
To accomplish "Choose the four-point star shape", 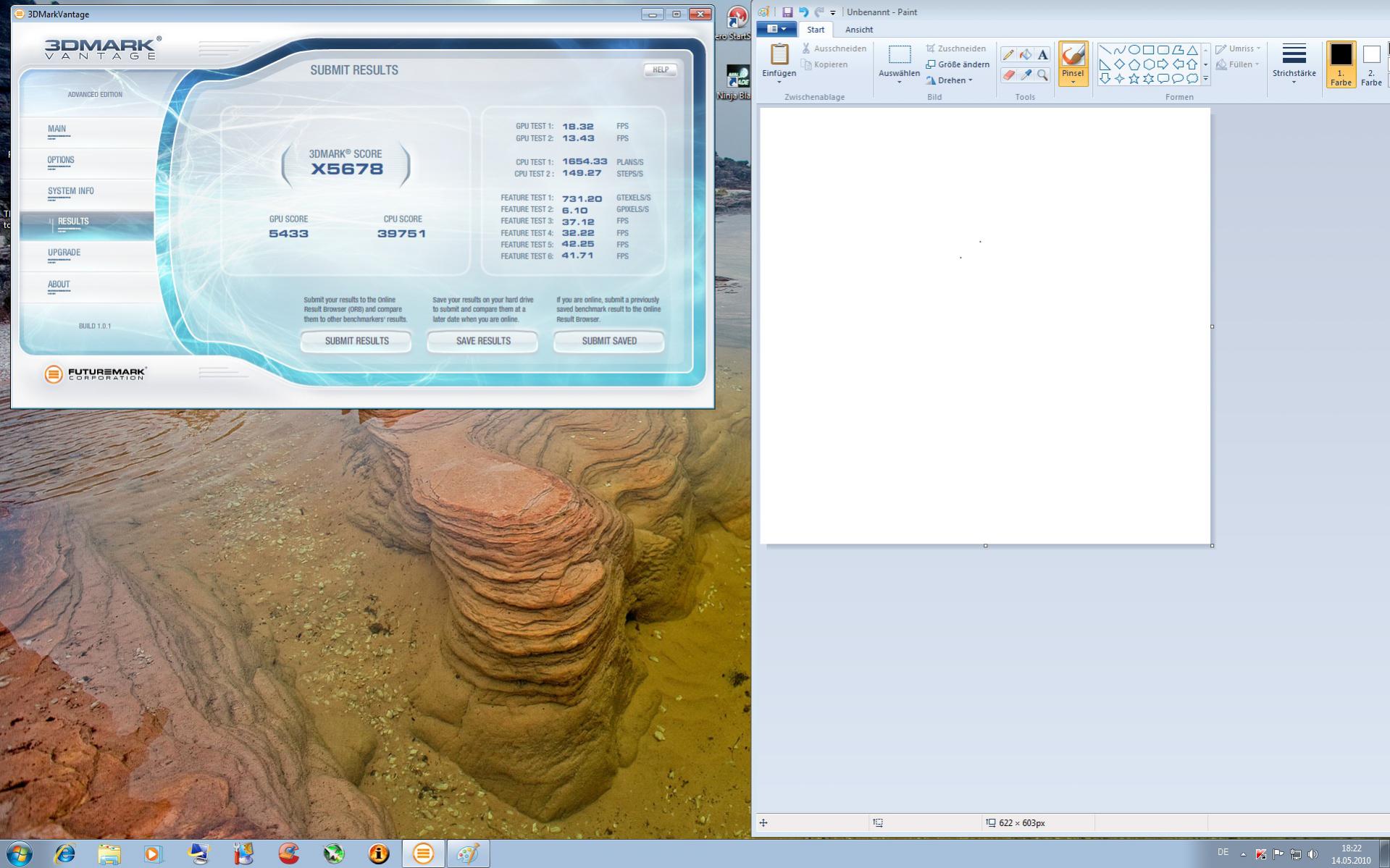I will [x=1120, y=78].
